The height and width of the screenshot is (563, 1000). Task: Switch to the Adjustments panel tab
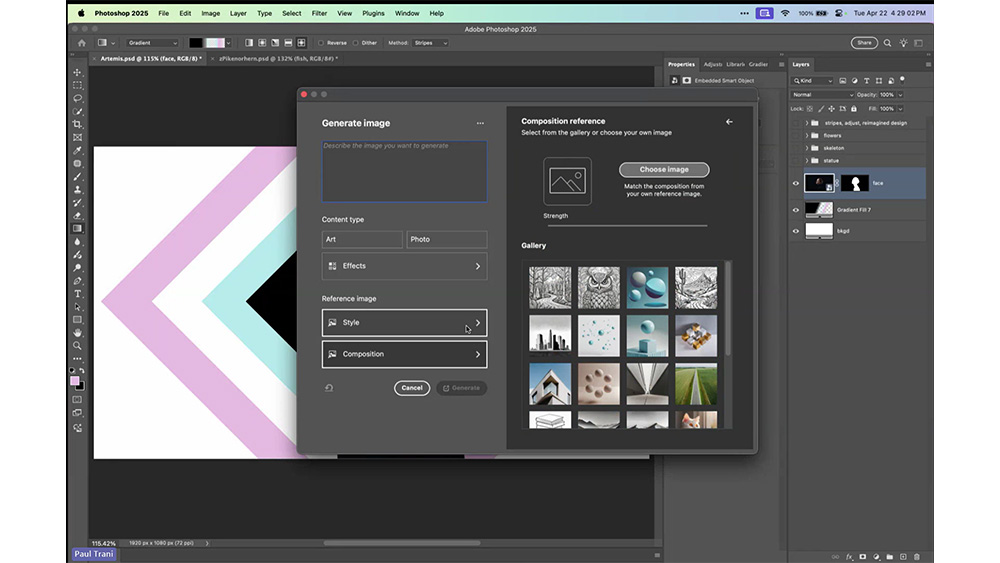pos(712,64)
